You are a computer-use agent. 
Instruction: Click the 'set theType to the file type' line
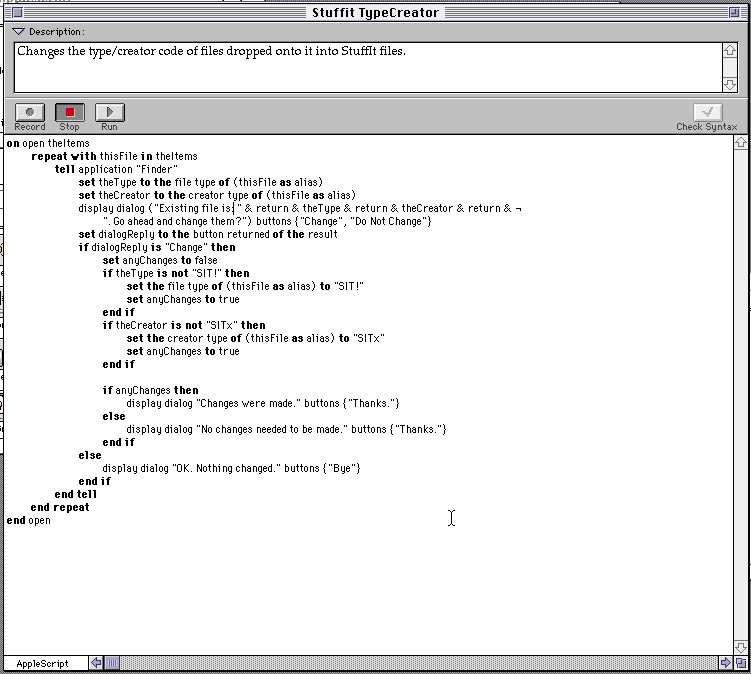[201, 182]
